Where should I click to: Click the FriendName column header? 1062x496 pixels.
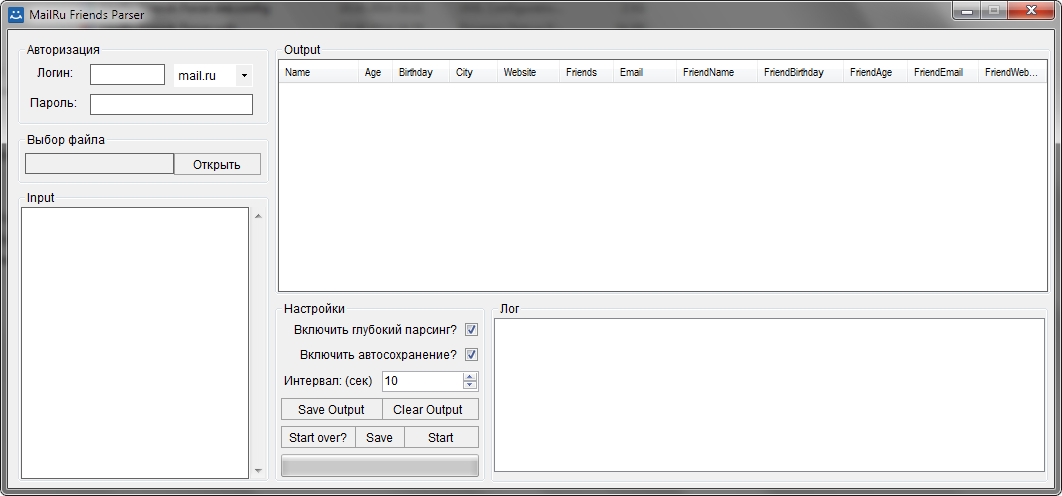pos(717,73)
